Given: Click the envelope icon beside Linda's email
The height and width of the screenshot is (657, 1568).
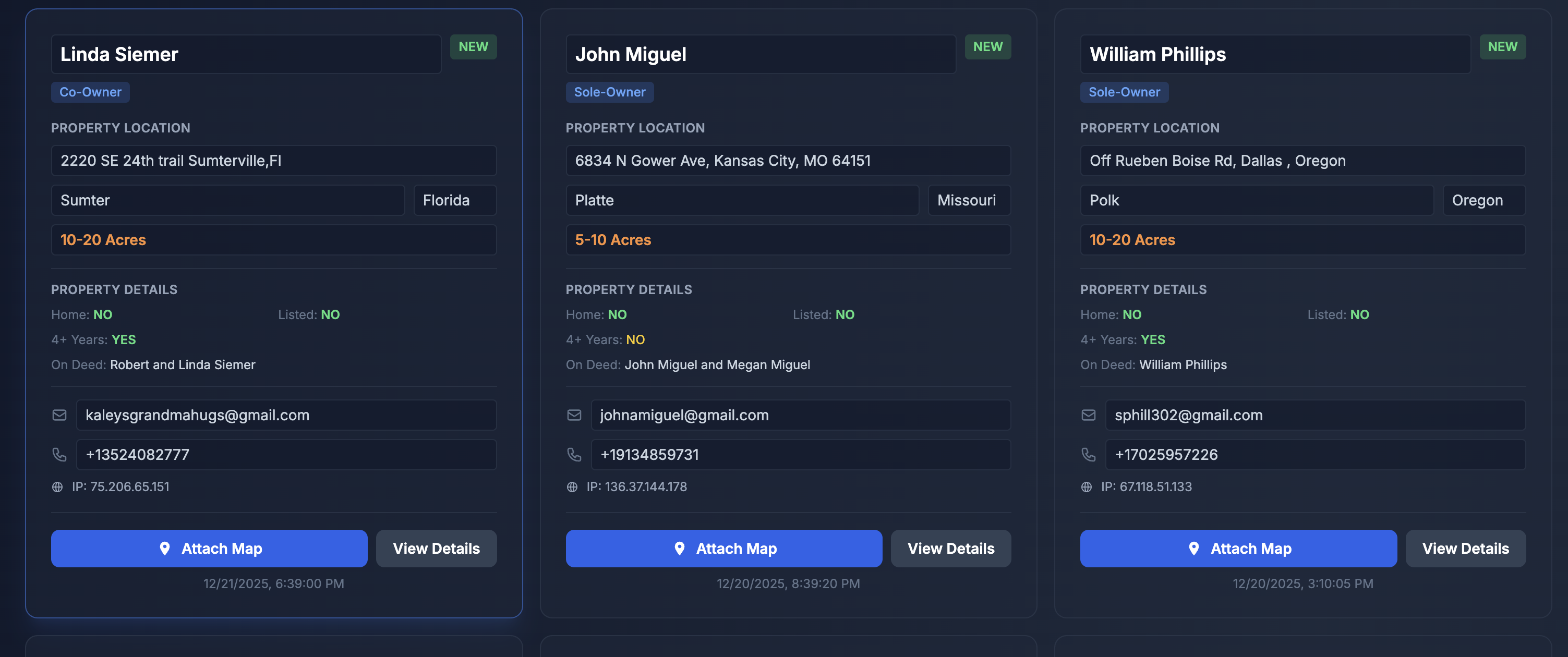Looking at the screenshot, I should coord(59,415).
